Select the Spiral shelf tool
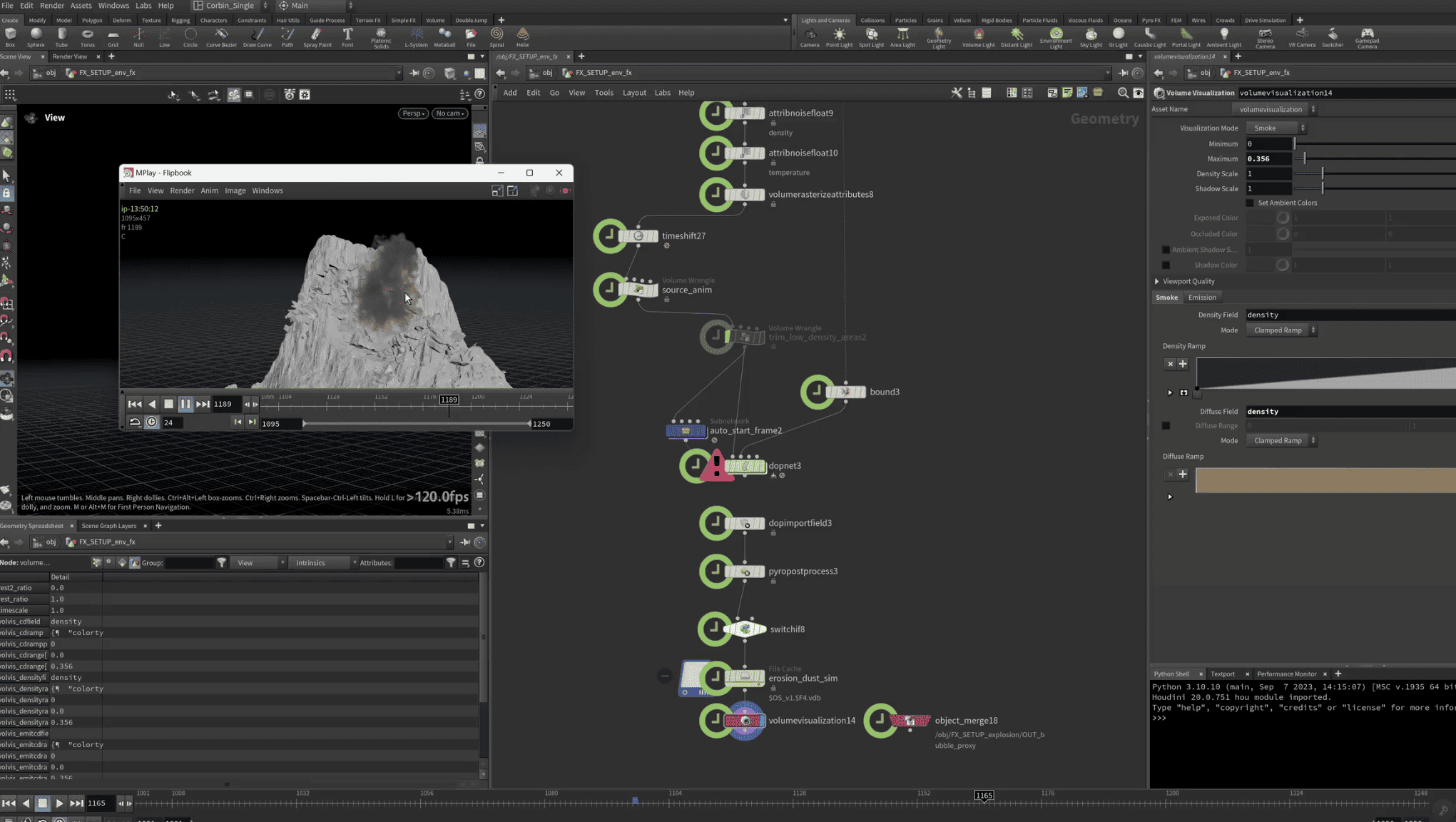 [x=497, y=37]
